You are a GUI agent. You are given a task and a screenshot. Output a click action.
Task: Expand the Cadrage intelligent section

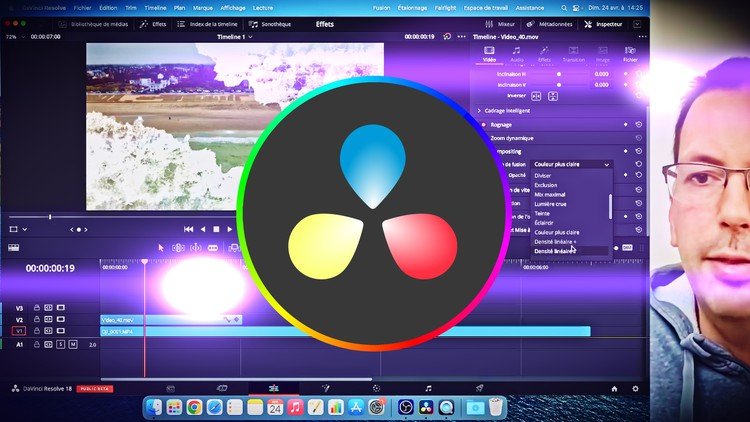[x=479, y=110]
